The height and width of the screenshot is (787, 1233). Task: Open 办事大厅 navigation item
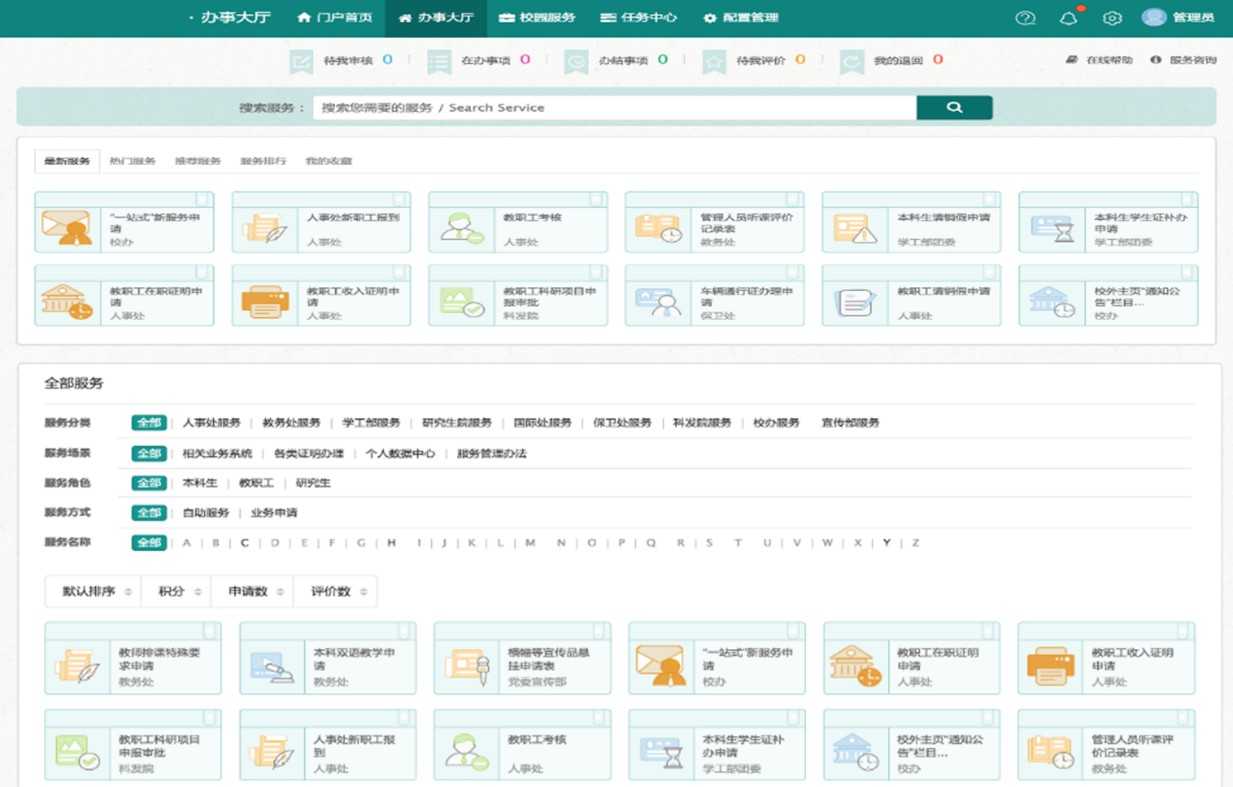(436, 18)
